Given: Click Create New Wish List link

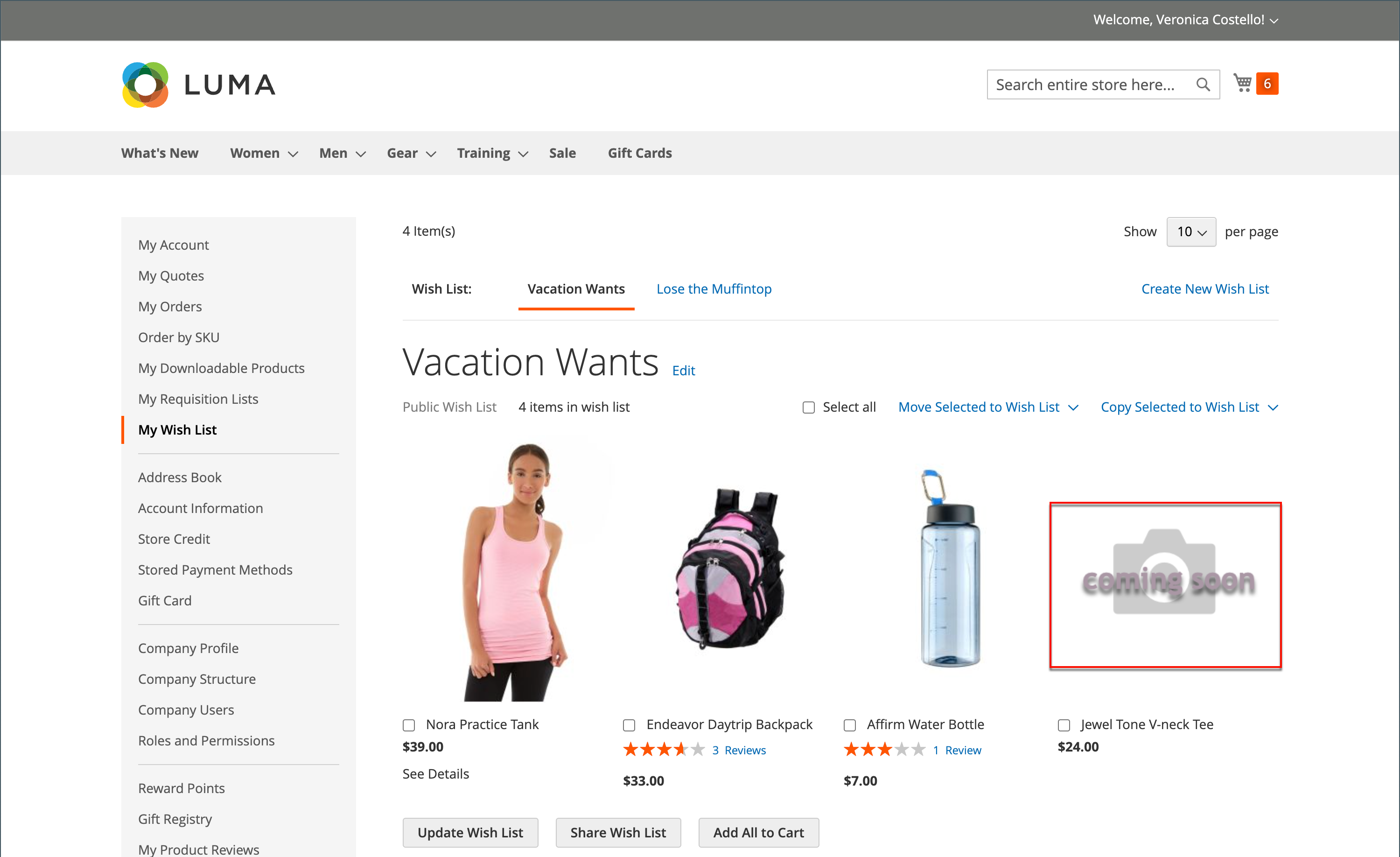Looking at the screenshot, I should [1204, 288].
